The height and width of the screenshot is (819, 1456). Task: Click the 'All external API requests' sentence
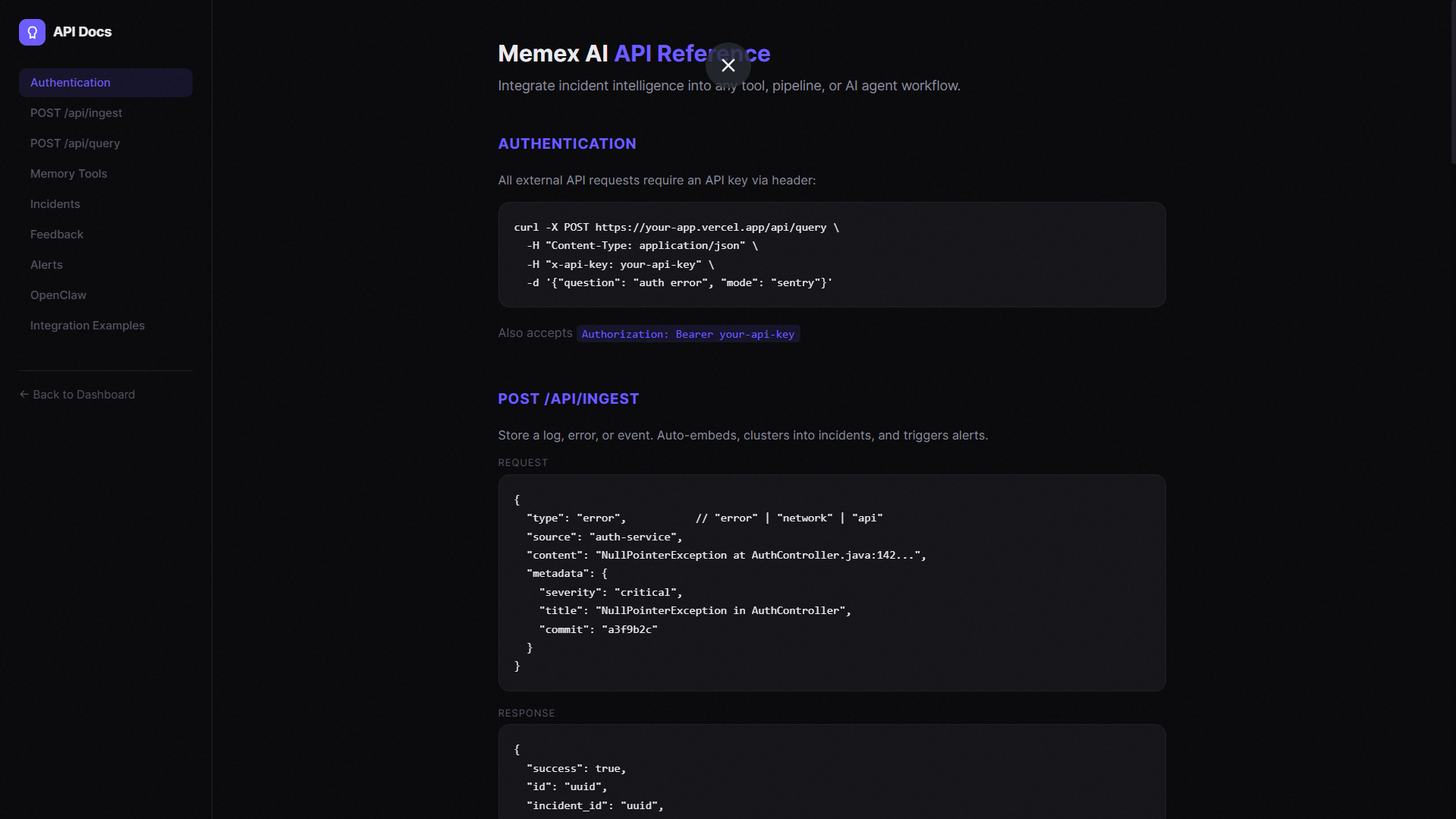tap(657, 181)
